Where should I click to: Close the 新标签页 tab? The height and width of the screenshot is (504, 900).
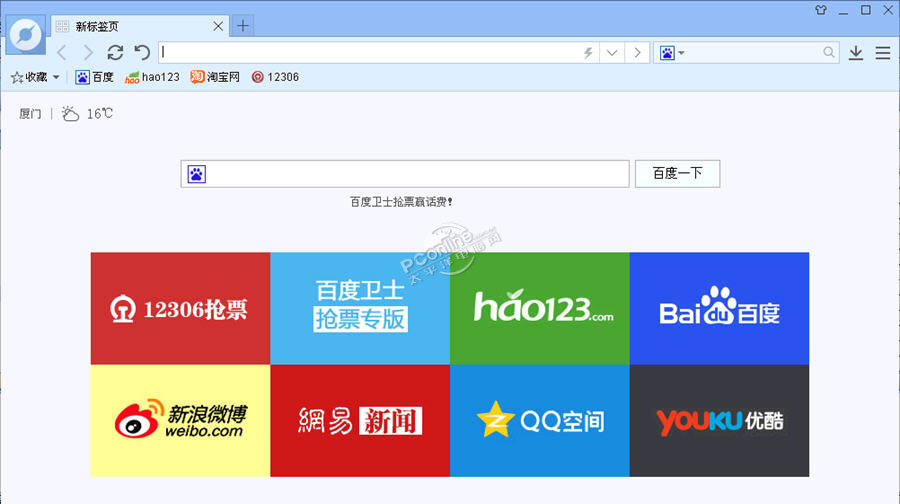218,26
